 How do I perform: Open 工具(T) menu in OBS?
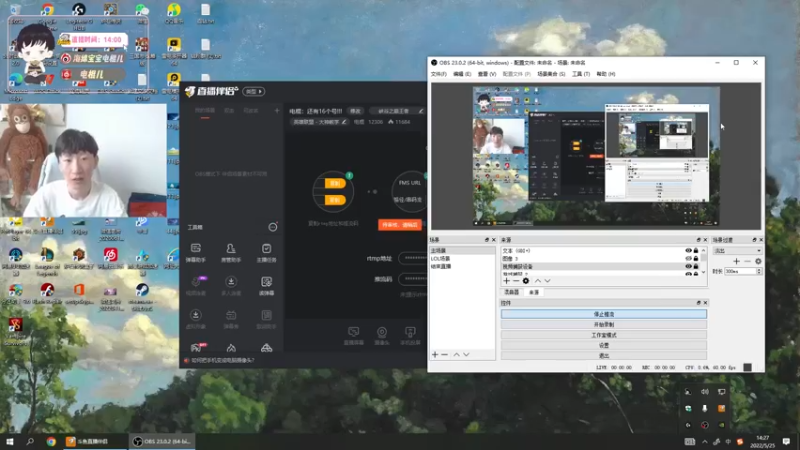tap(581, 74)
